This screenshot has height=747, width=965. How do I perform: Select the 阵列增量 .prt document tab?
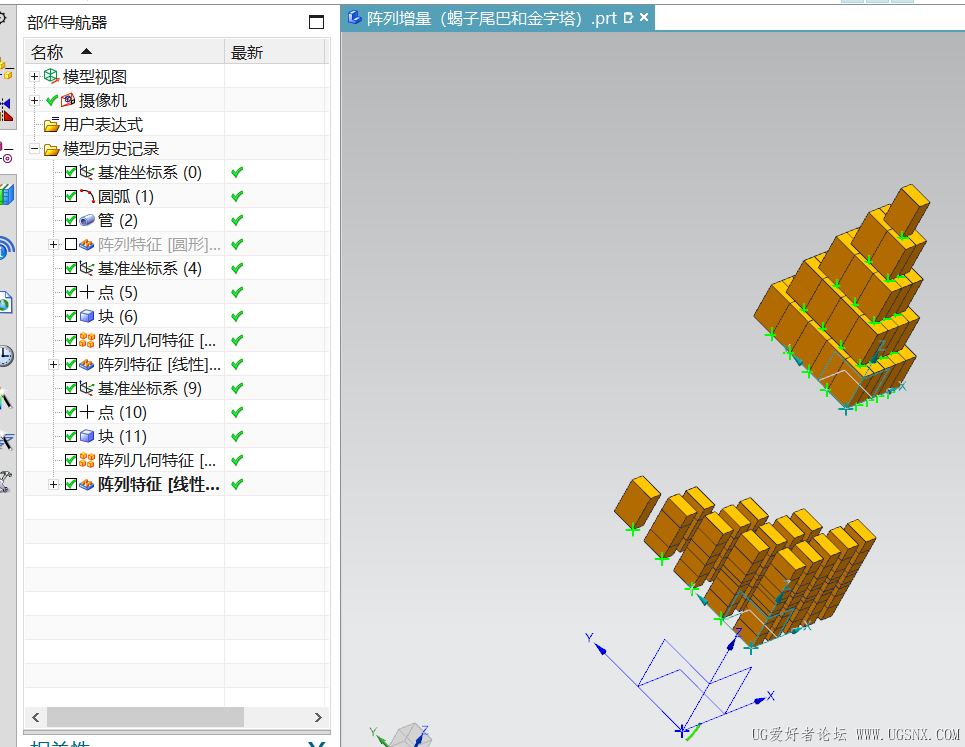[x=492, y=18]
